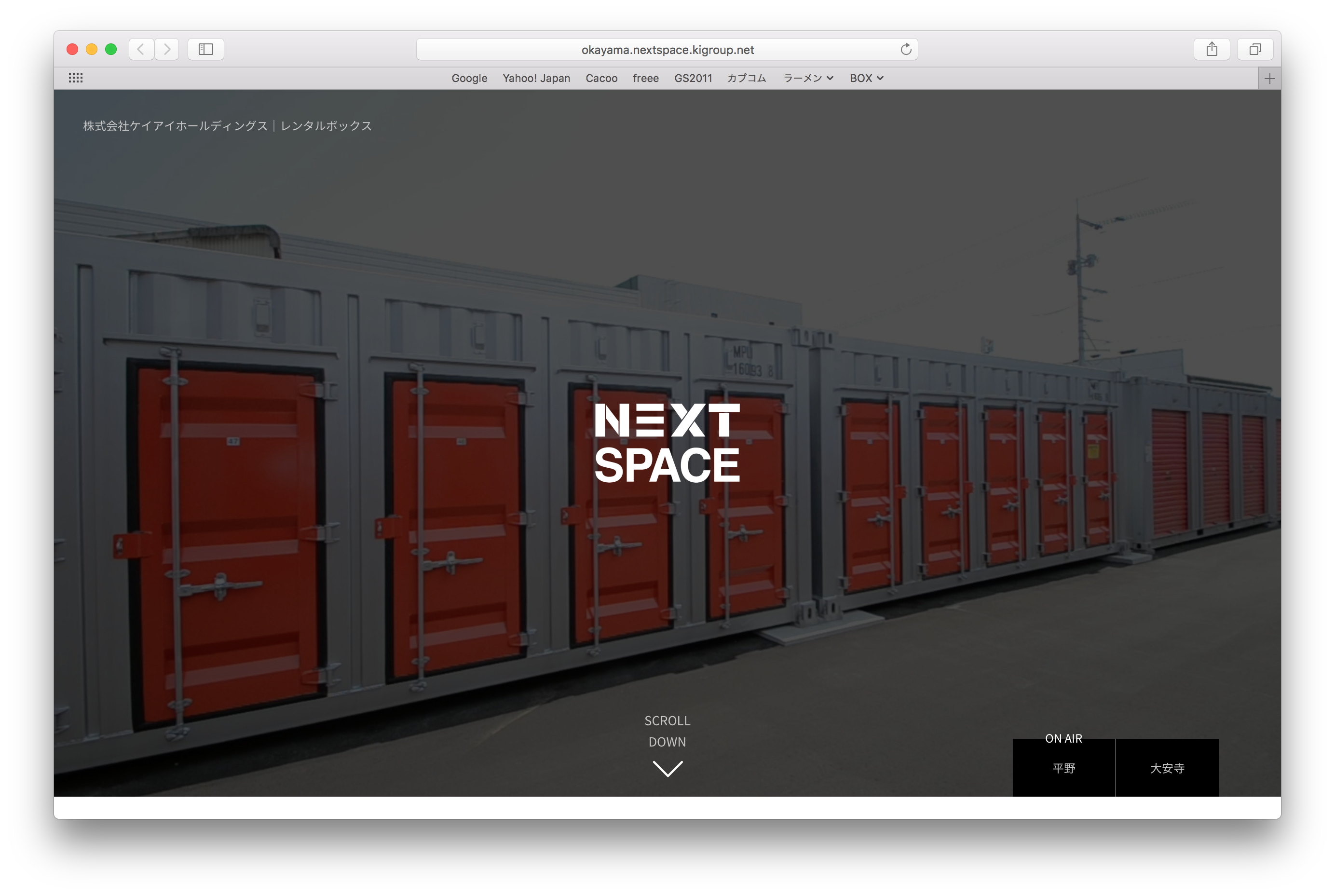Click the NEXT SPACE logo
1335x896 pixels.
pyautogui.click(x=667, y=443)
